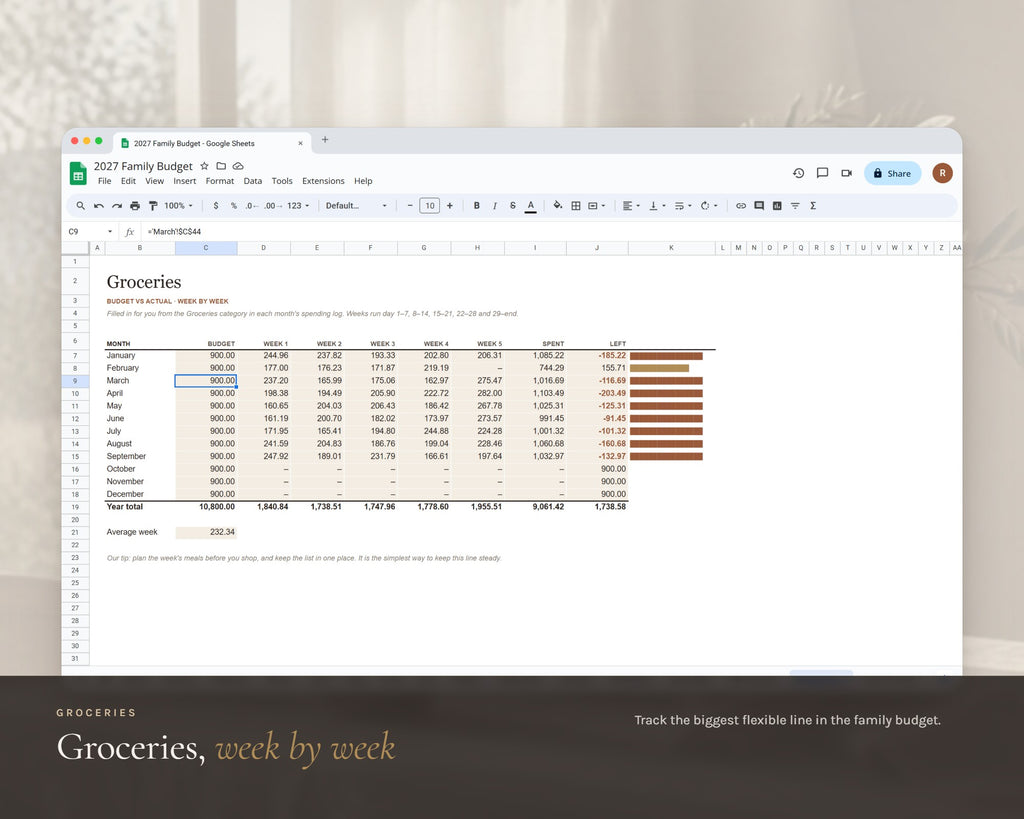1024x819 pixels.
Task: Open the merge cells dropdown
Action: point(596,206)
